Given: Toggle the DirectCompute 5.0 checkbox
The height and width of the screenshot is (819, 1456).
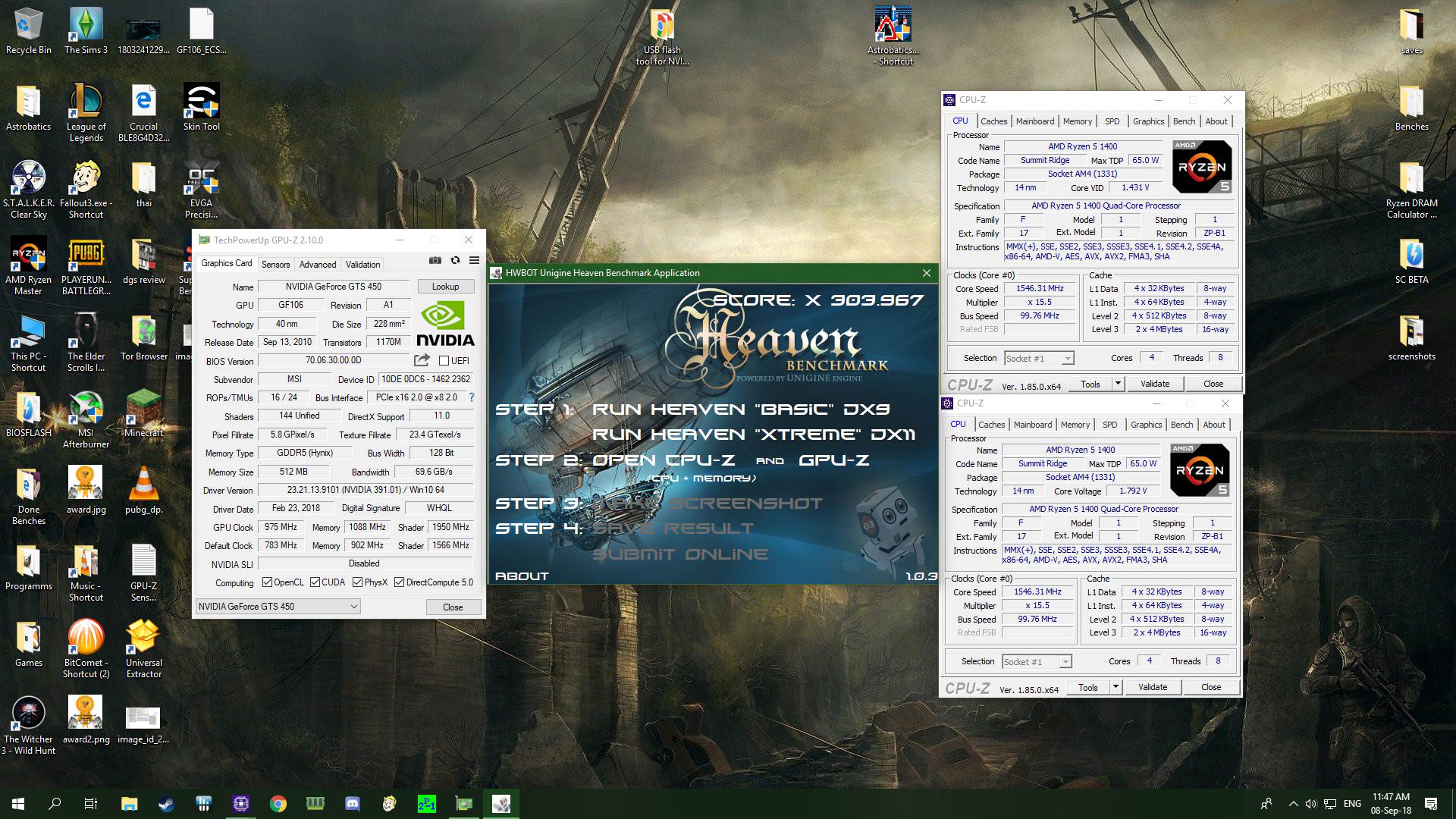Looking at the screenshot, I should tap(399, 582).
